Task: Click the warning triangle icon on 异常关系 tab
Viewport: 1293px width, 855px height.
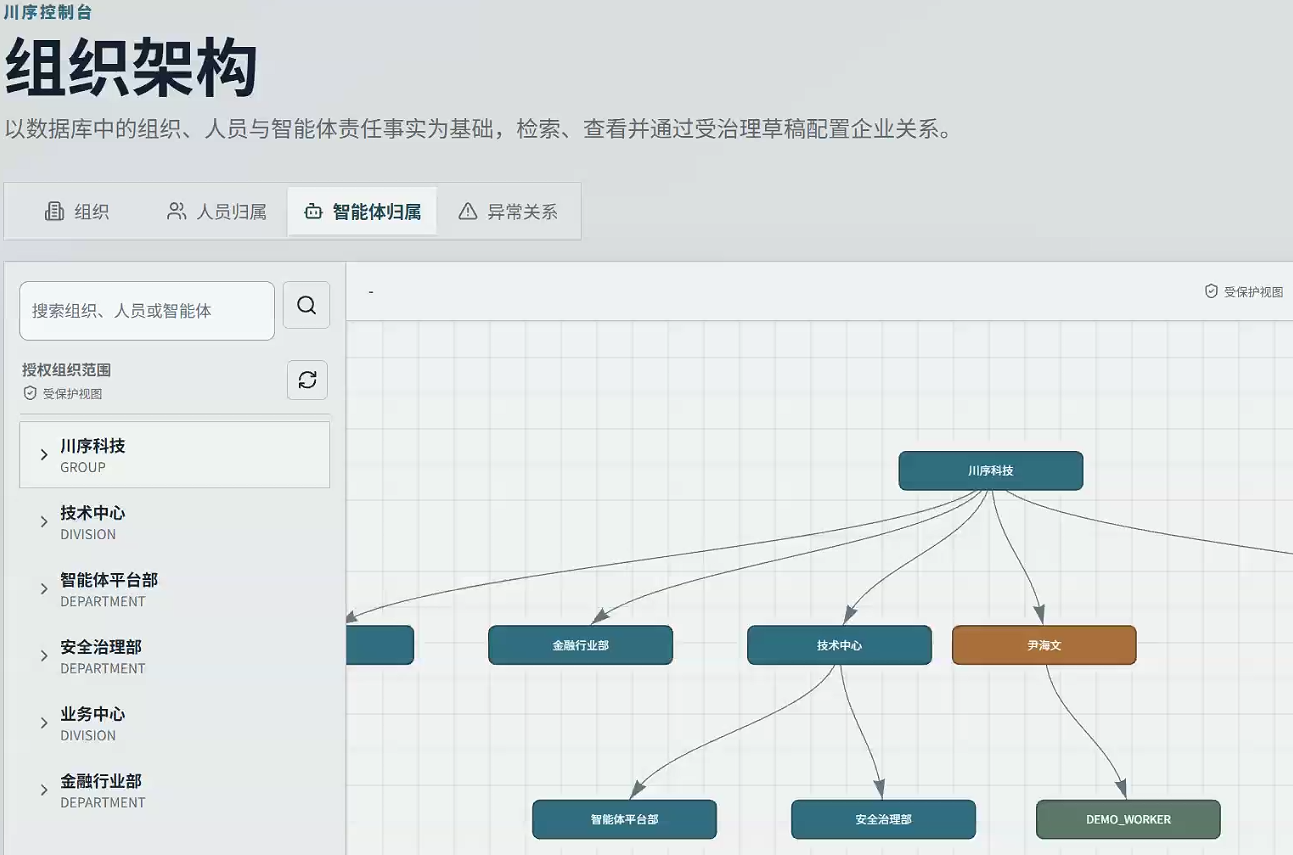Action: click(467, 211)
